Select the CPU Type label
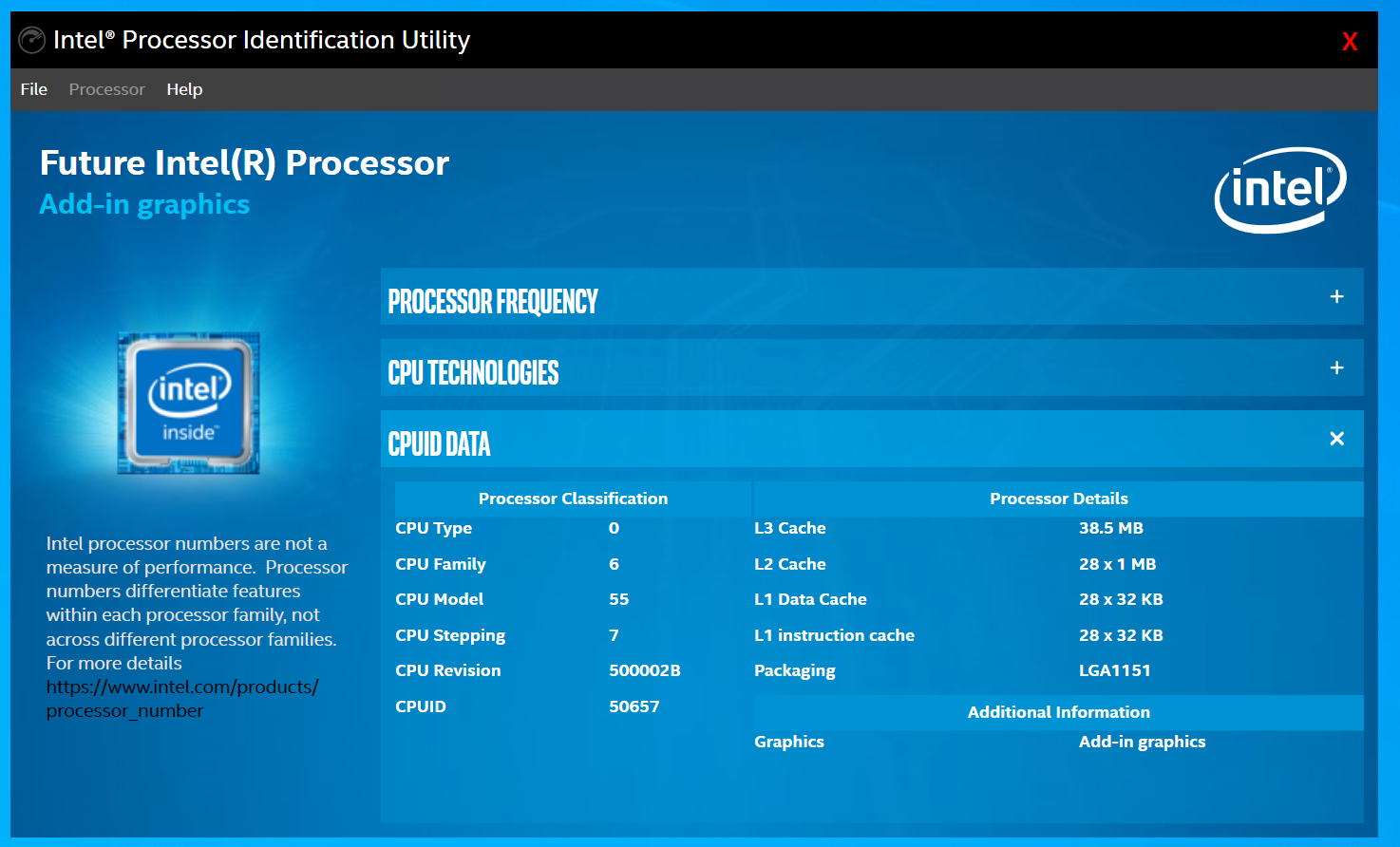The image size is (1400, 847). pyautogui.click(x=433, y=528)
